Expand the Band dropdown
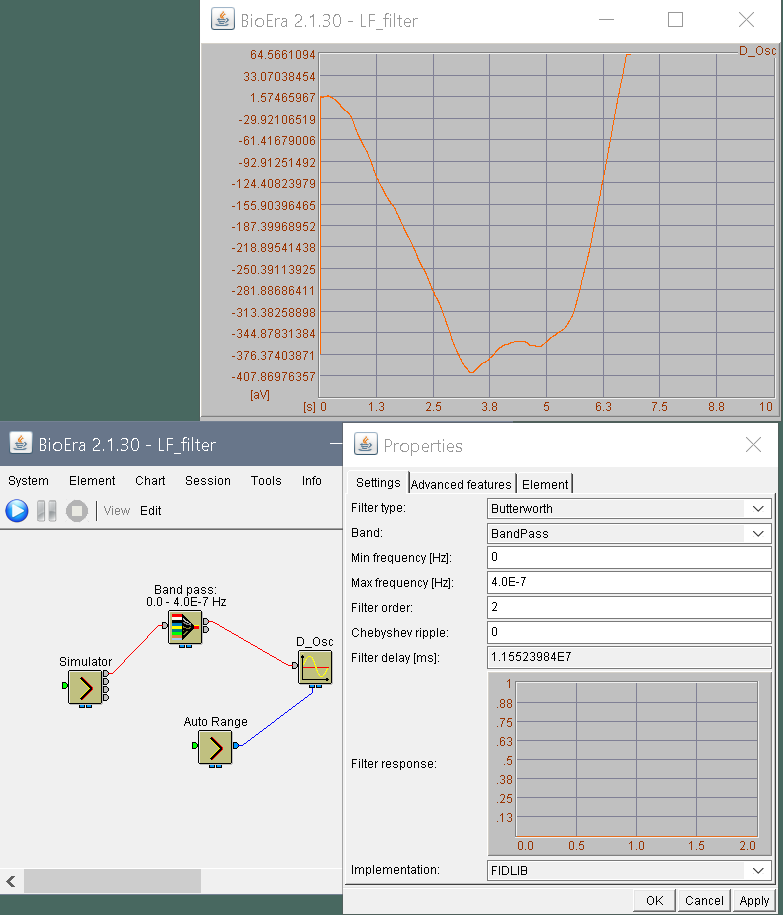Viewport: 783px width, 915px height. coord(629,533)
